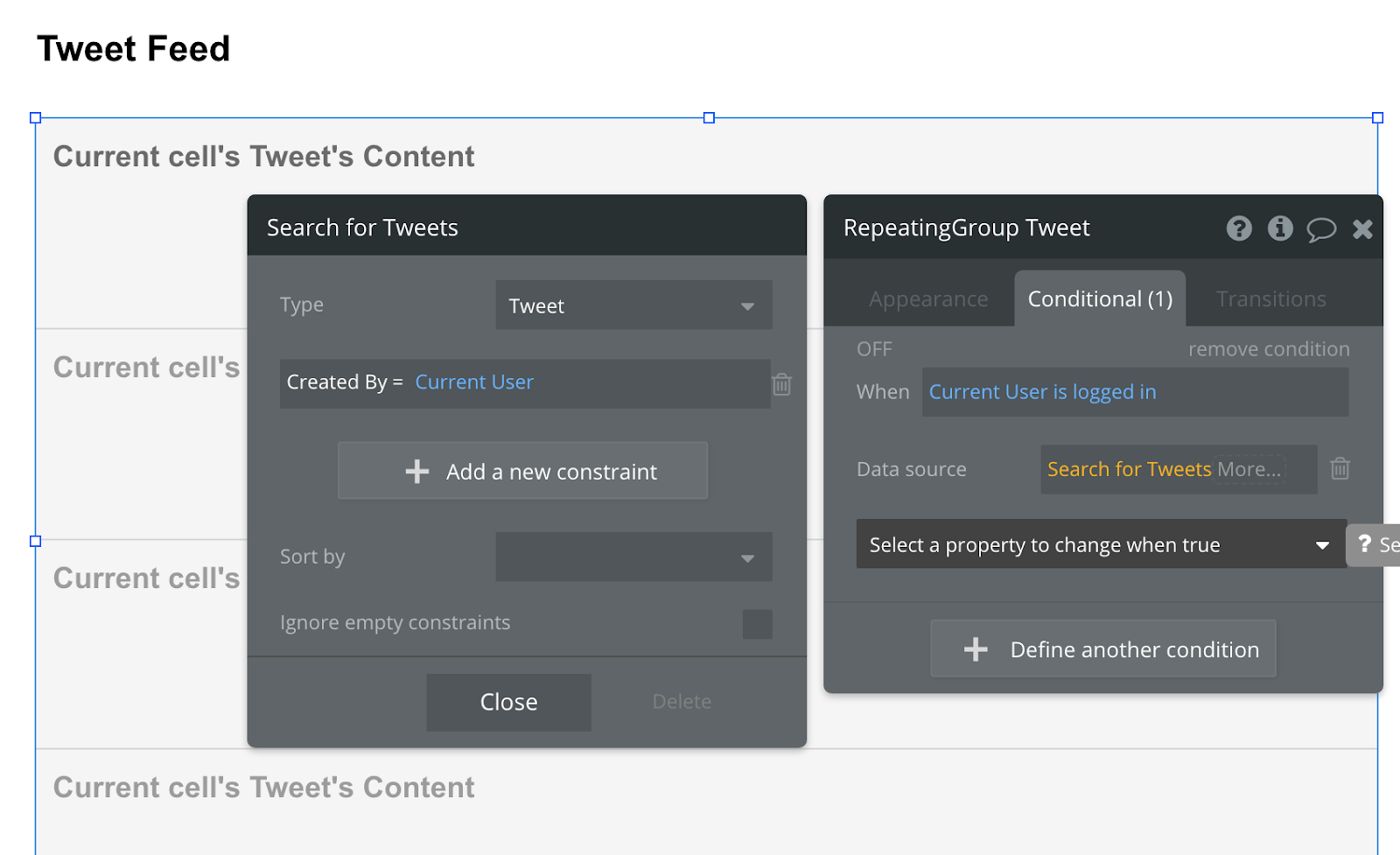Click remove condition in the Conditional panel
Screen dimensions: 1400x855
[x=1268, y=348]
